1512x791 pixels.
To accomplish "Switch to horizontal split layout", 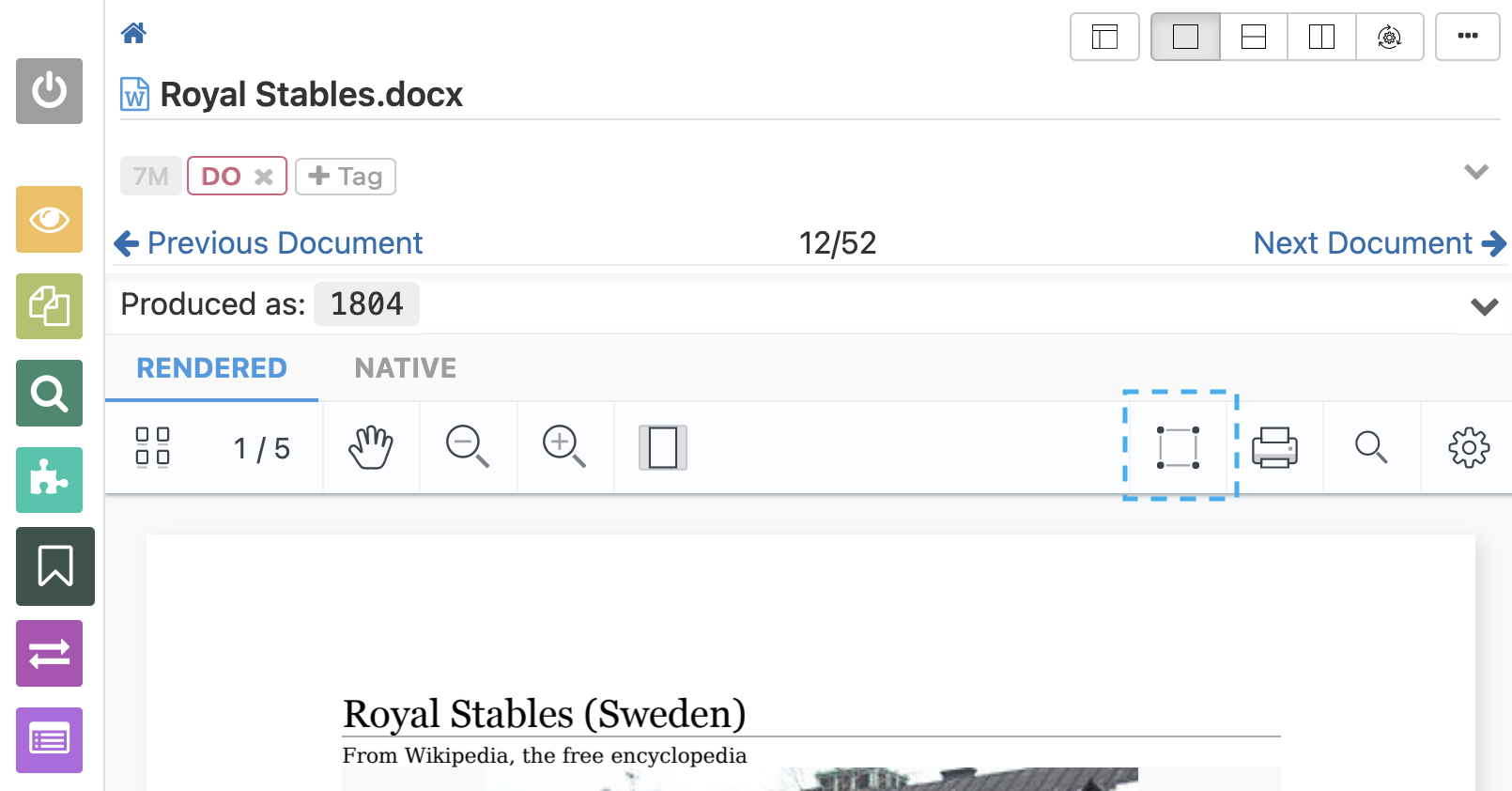I will click(1254, 37).
